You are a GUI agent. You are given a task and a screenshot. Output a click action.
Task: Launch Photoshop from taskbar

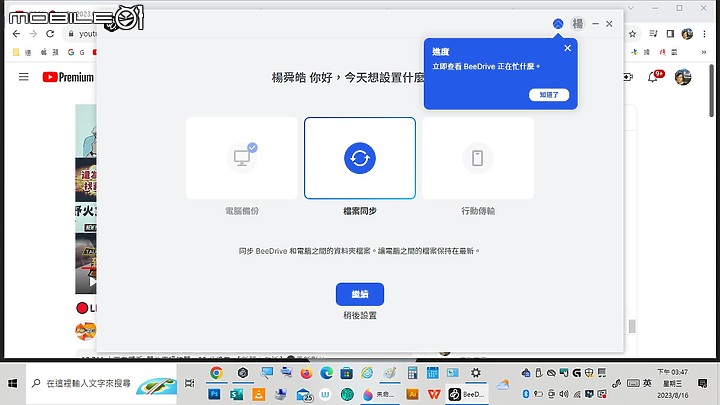click(x=214, y=394)
